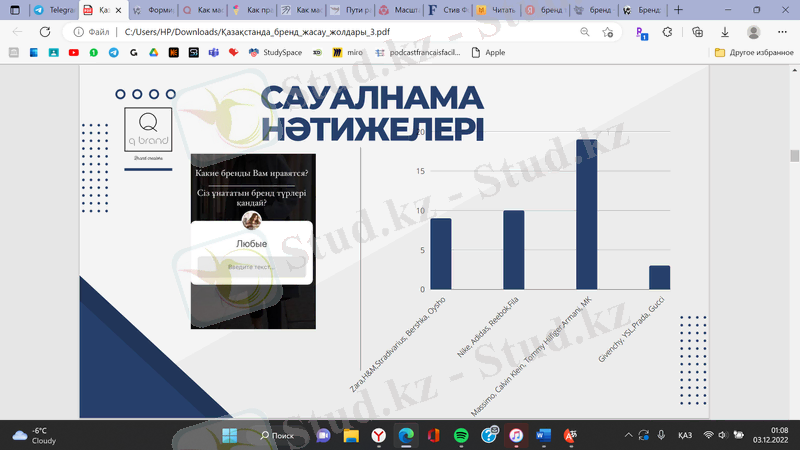Open the Google bookmark icon

[x=134, y=53]
